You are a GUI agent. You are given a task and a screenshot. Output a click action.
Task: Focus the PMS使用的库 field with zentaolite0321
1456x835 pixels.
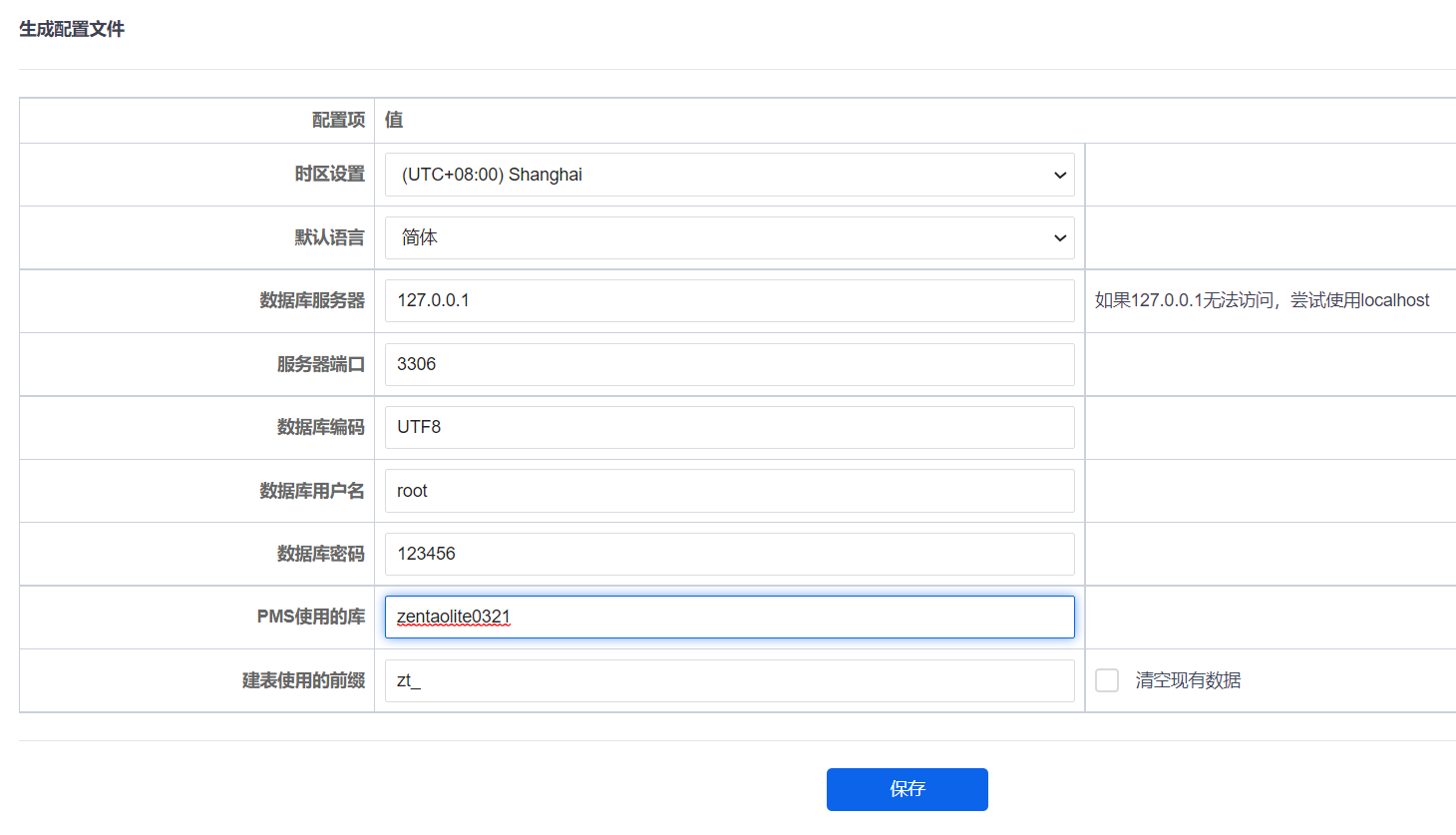(729, 617)
